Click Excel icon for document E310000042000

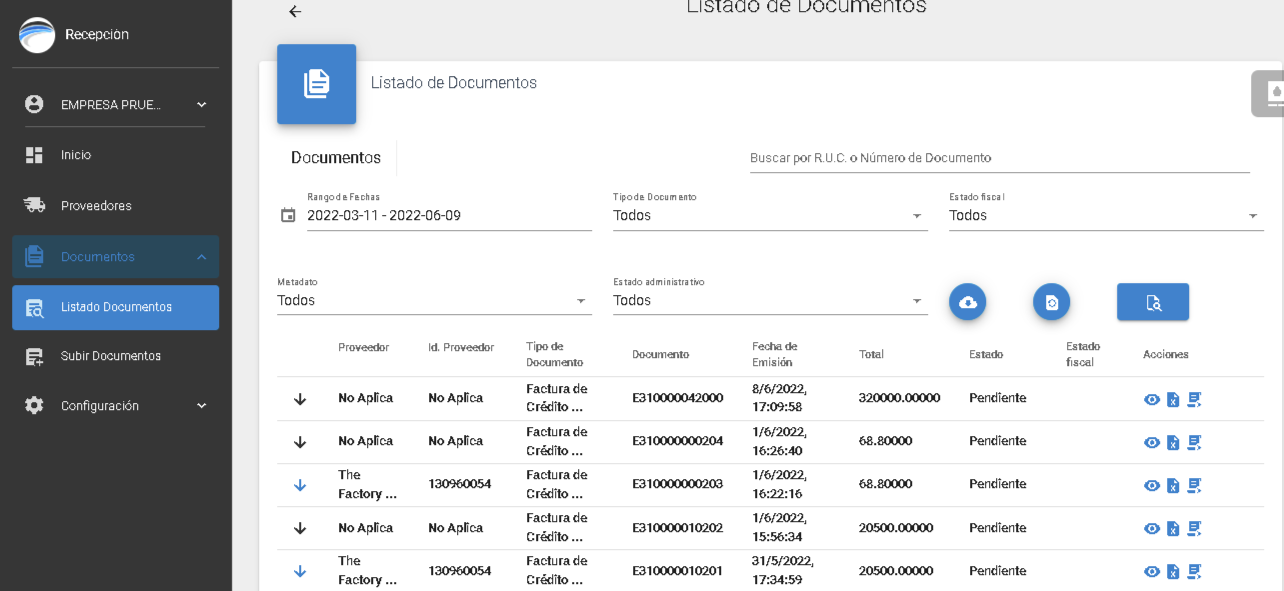click(x=1173, y=400)
